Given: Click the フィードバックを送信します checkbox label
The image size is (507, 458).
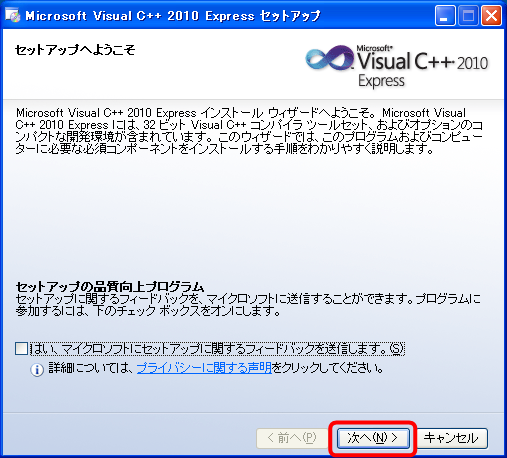Looking at the screenshot, I should [x=217, y=349].
